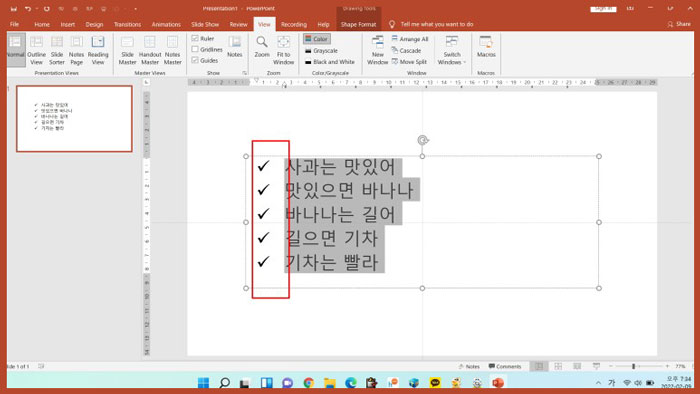Toggle the Guides checkbox
Image resolution: width=700 pixels, height=394 pixels.
195,60
